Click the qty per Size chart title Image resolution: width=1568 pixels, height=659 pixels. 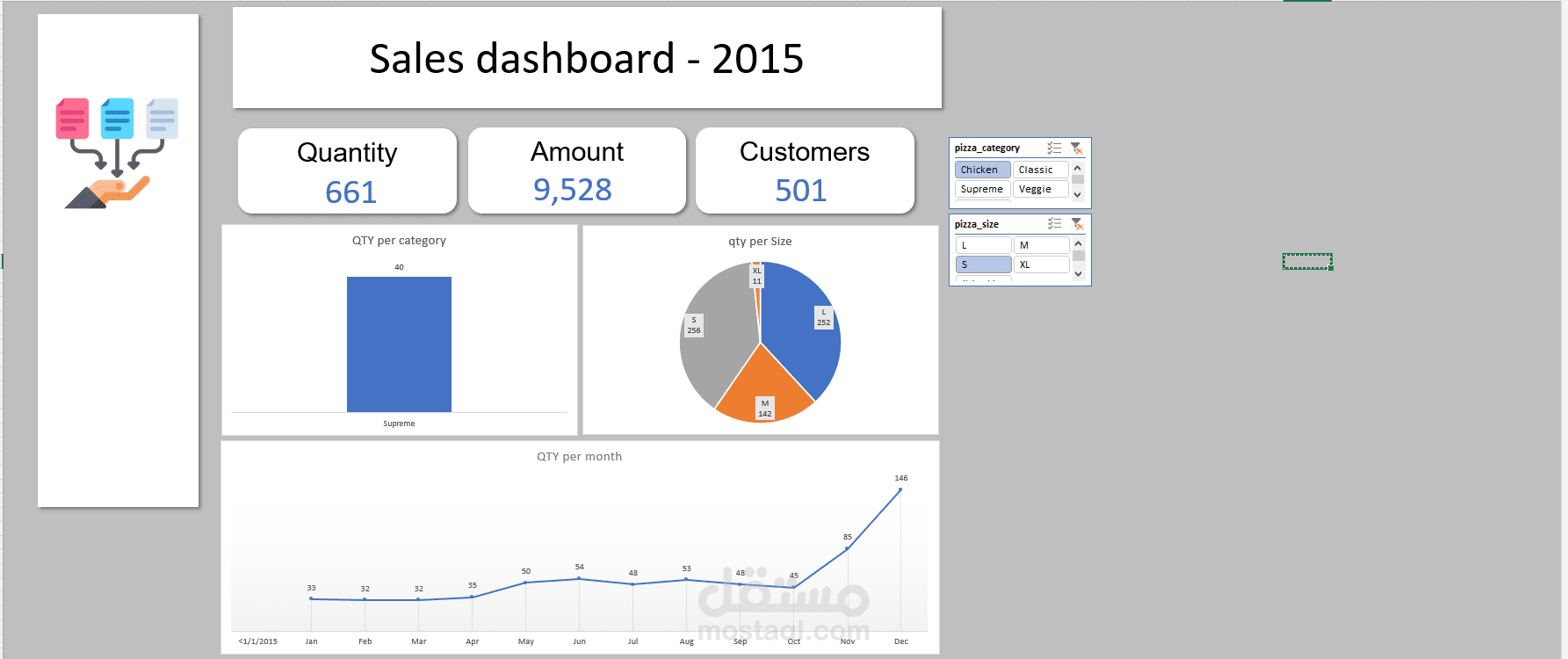[760, 242]
